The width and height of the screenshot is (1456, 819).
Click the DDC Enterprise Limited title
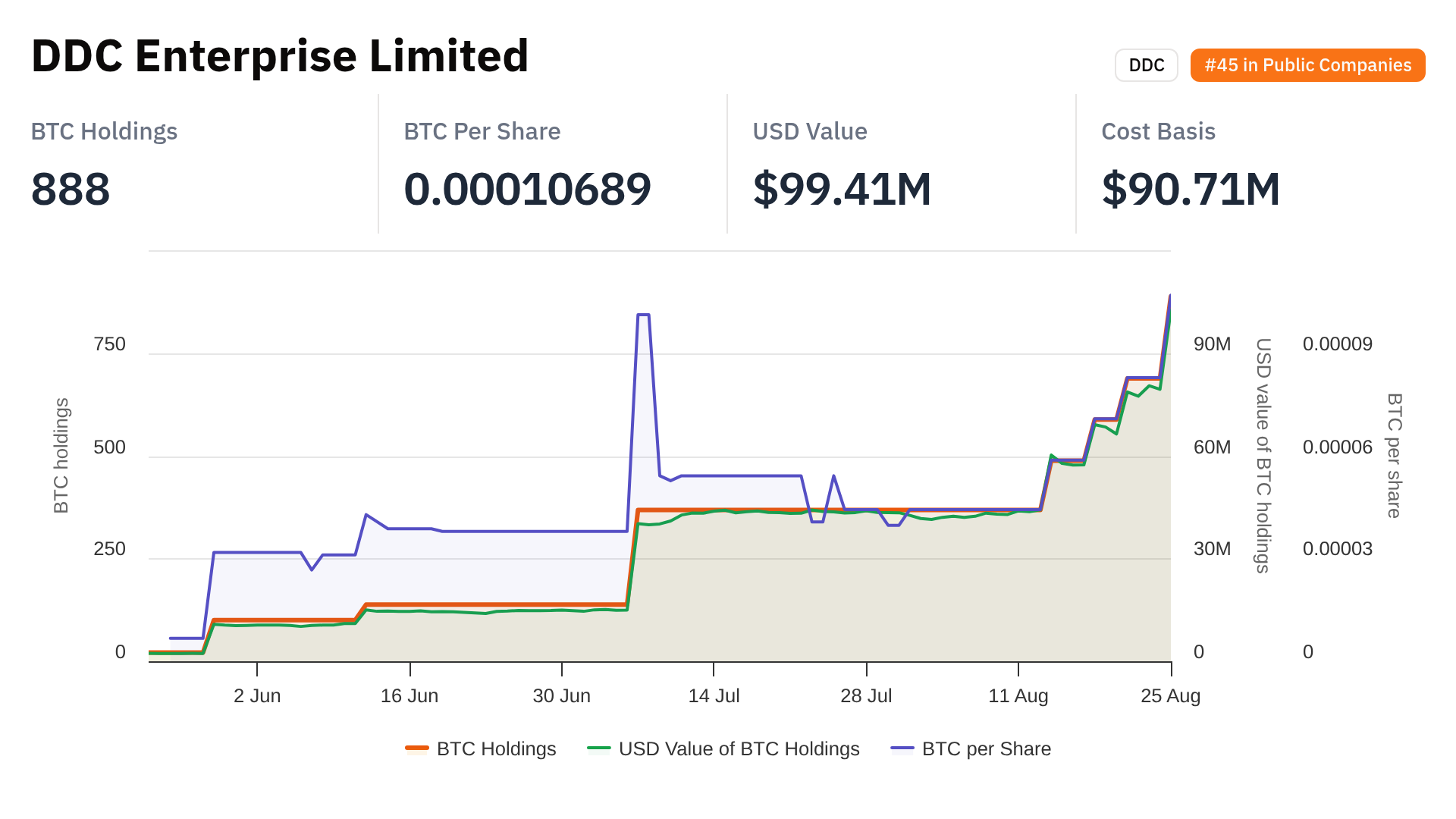pos(280,56)
